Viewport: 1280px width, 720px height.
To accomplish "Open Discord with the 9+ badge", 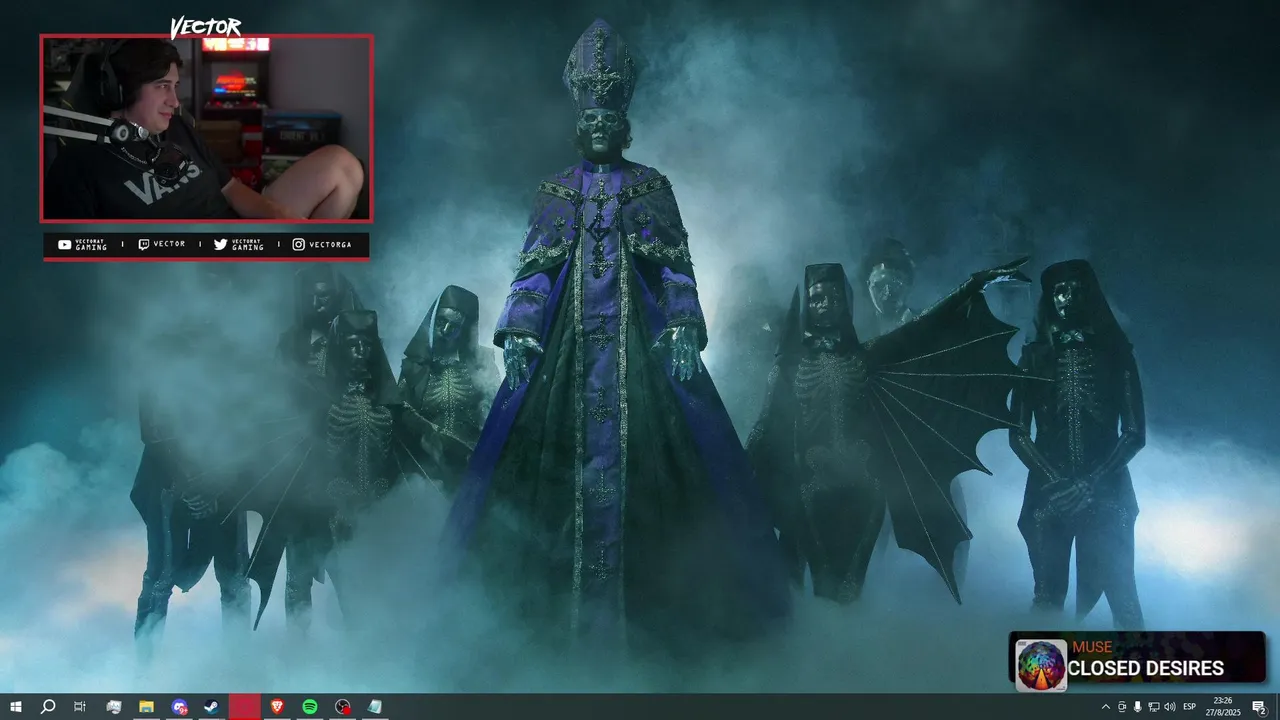I will (x=179, y=707).
